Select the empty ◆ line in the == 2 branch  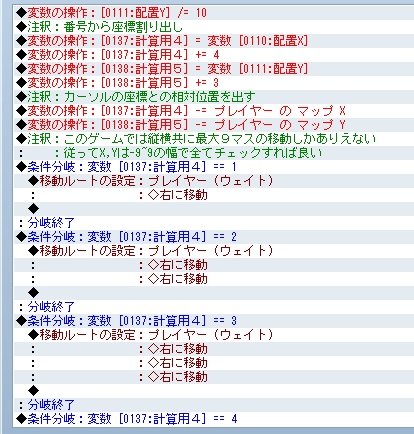click(214, 293)
